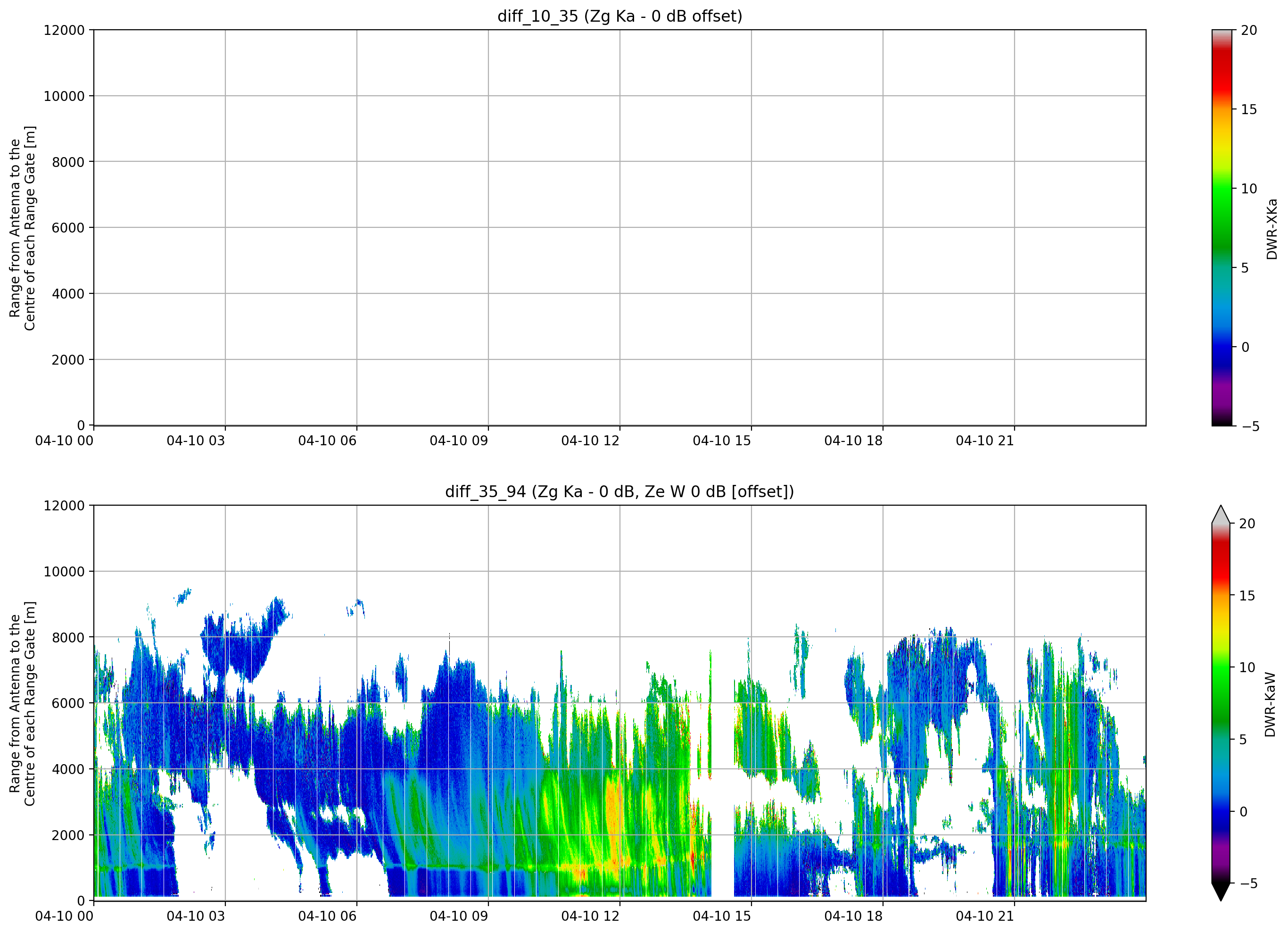Click the bottom plot's y-axis range title

pos(22,703)
